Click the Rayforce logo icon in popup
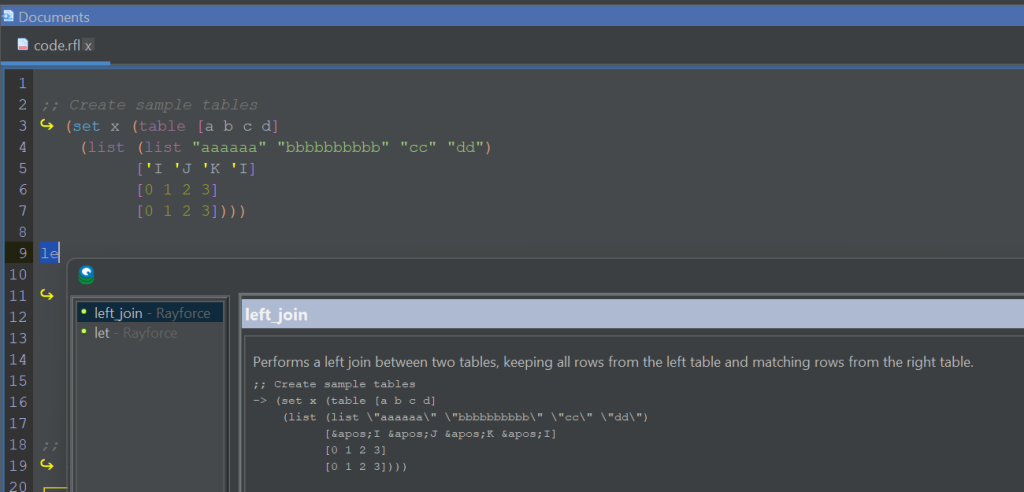The image size is (1024, 492). [87, 274]
